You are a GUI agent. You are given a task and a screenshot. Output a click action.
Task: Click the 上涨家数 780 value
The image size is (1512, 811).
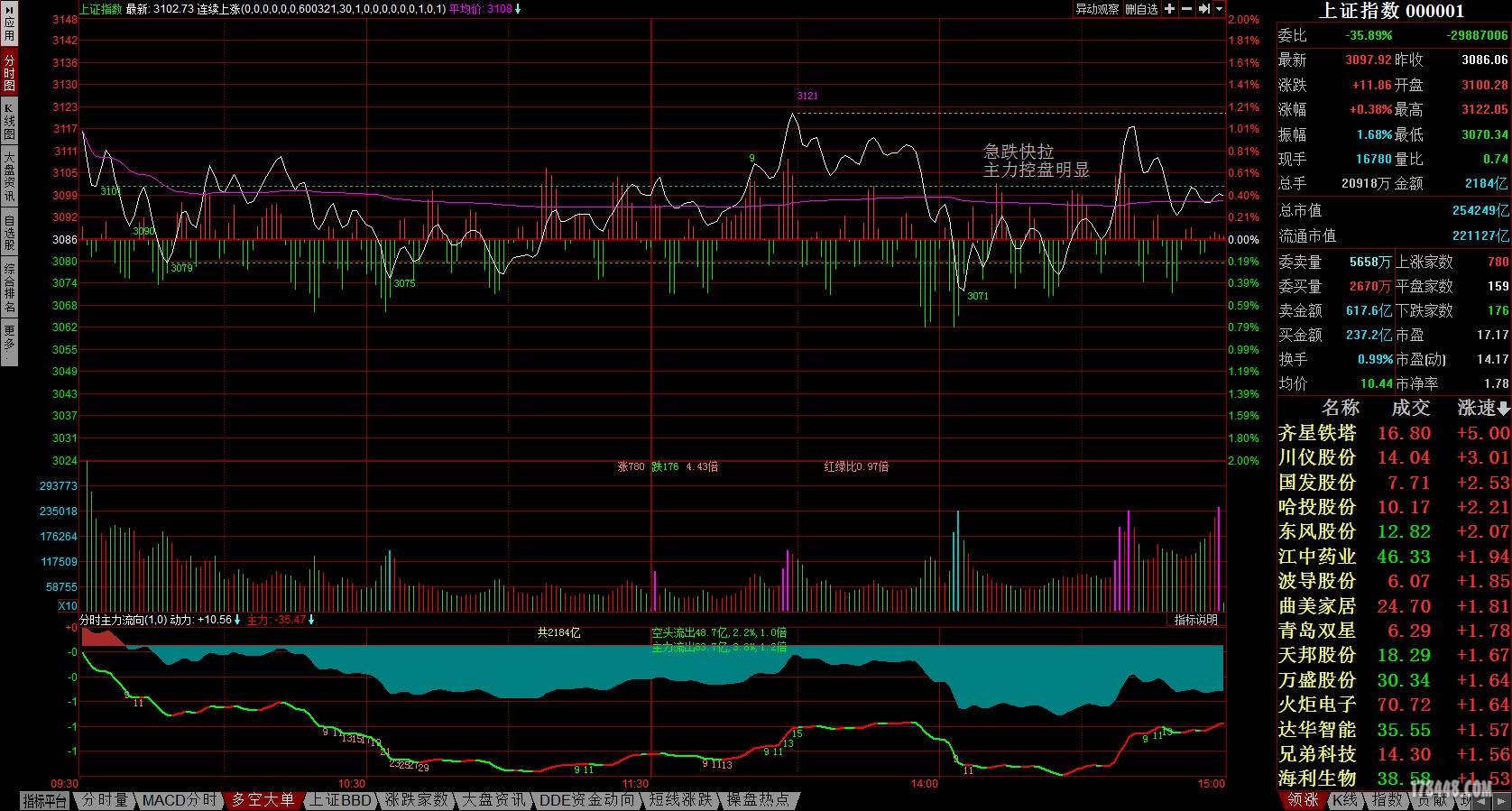click(x=1498, y=262)
